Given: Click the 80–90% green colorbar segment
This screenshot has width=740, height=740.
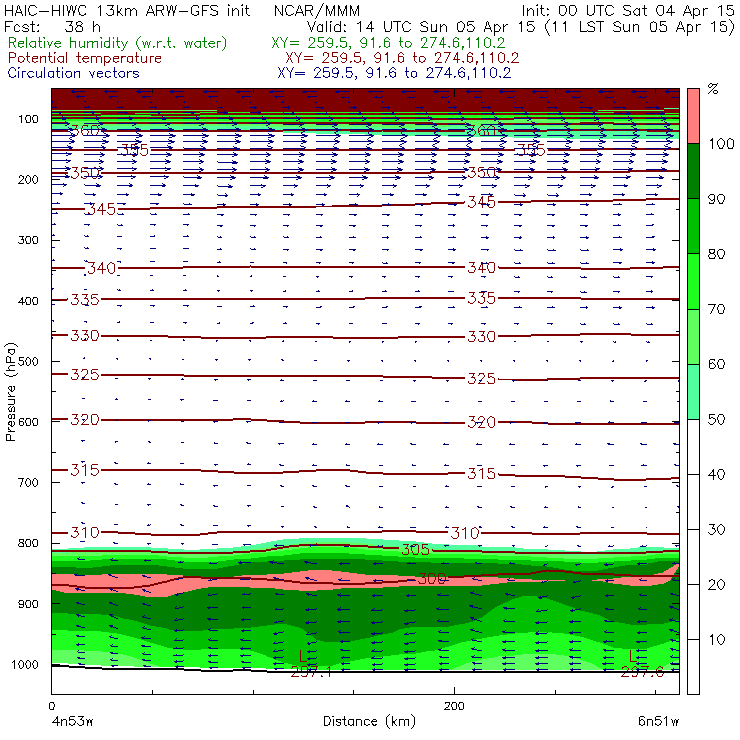Looking at the screenshot, I should 693,226.
